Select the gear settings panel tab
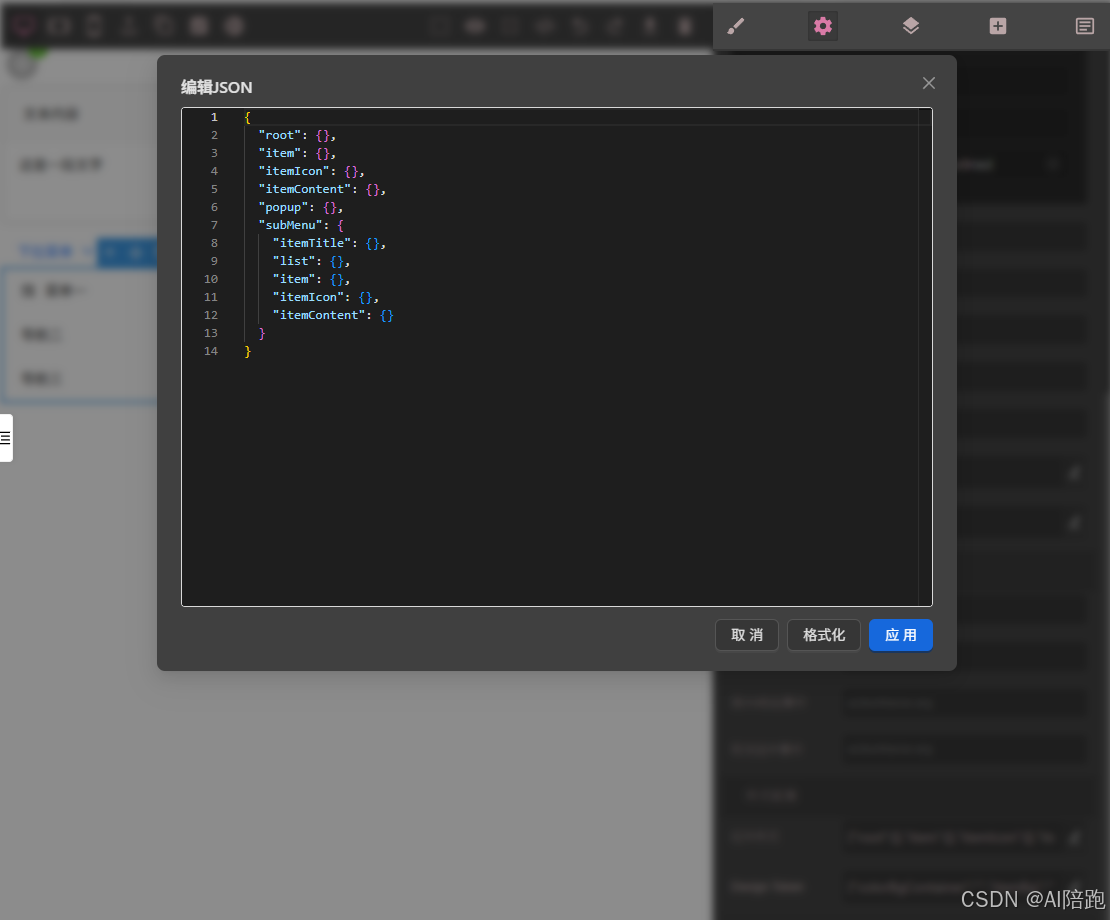Screen dimensions: 1110x920 tap(823, 26)
